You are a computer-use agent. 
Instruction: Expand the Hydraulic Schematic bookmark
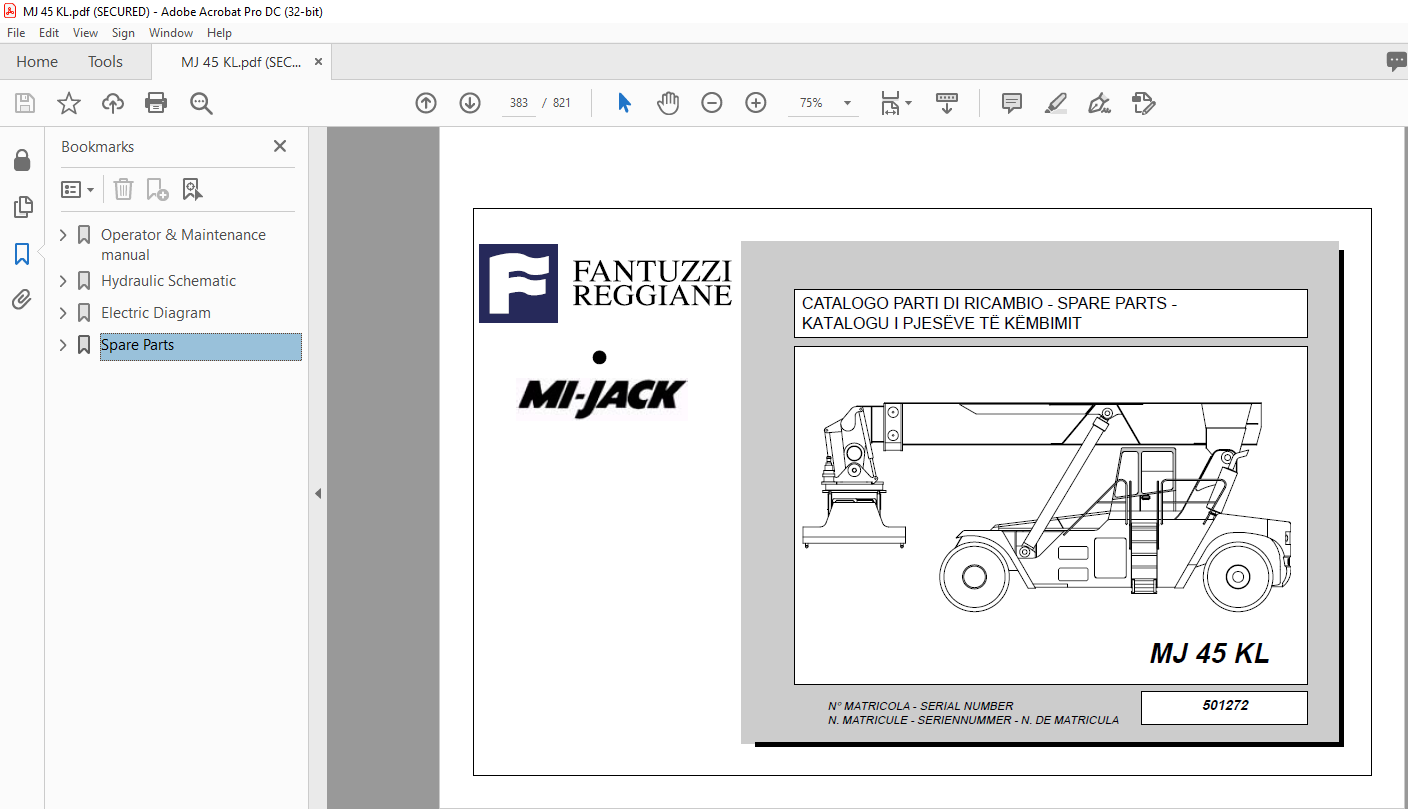coord(64,281)
